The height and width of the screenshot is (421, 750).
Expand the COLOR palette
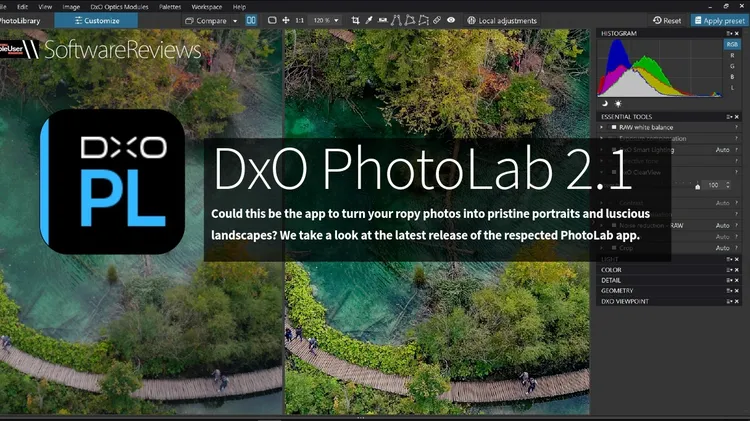(x=611, y=270)
